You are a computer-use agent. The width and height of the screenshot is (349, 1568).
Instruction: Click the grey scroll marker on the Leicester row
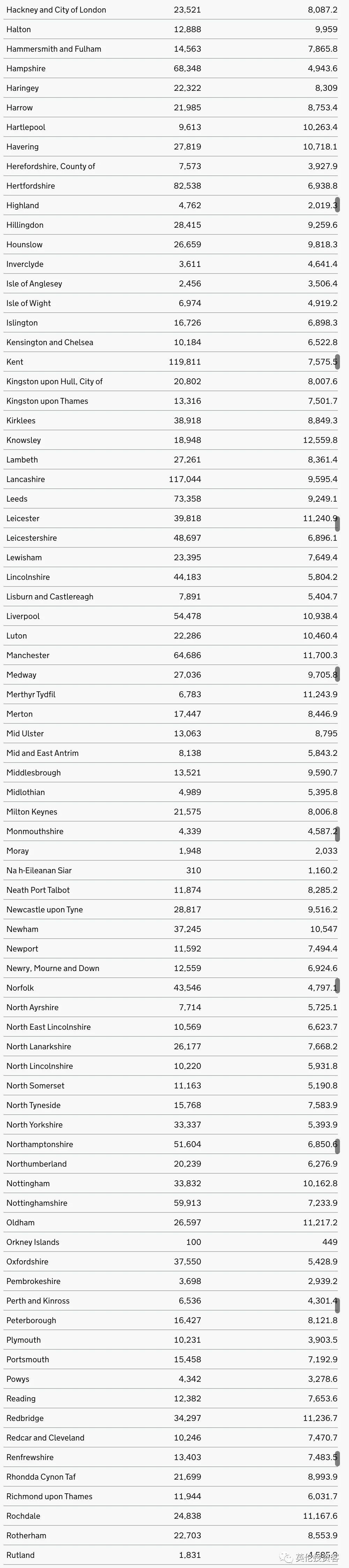pos(337,523)
